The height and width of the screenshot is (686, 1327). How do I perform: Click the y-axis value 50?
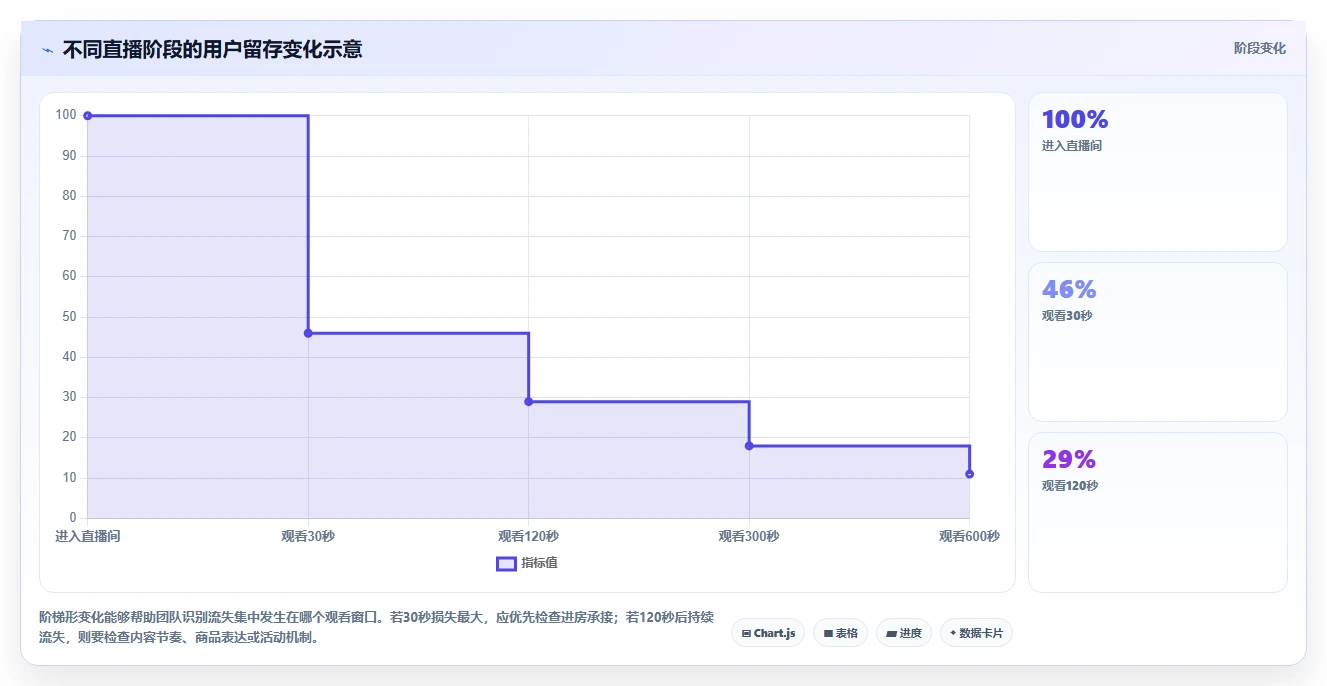point(69,317)
